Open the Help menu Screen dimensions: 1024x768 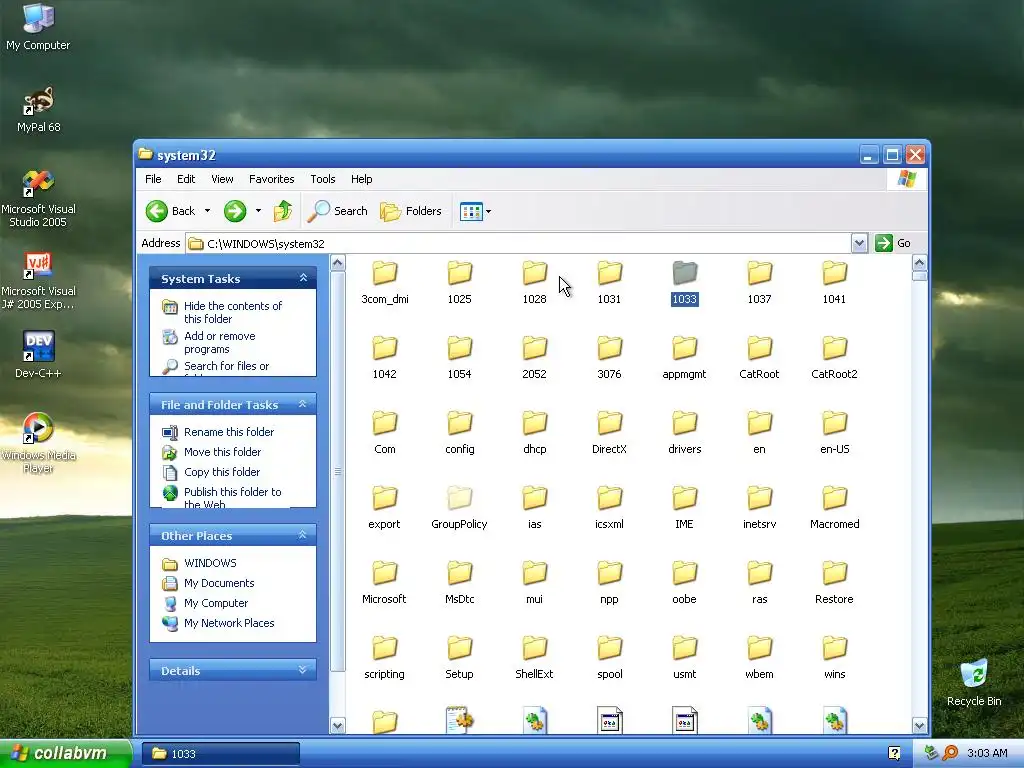tap(361, 179)
